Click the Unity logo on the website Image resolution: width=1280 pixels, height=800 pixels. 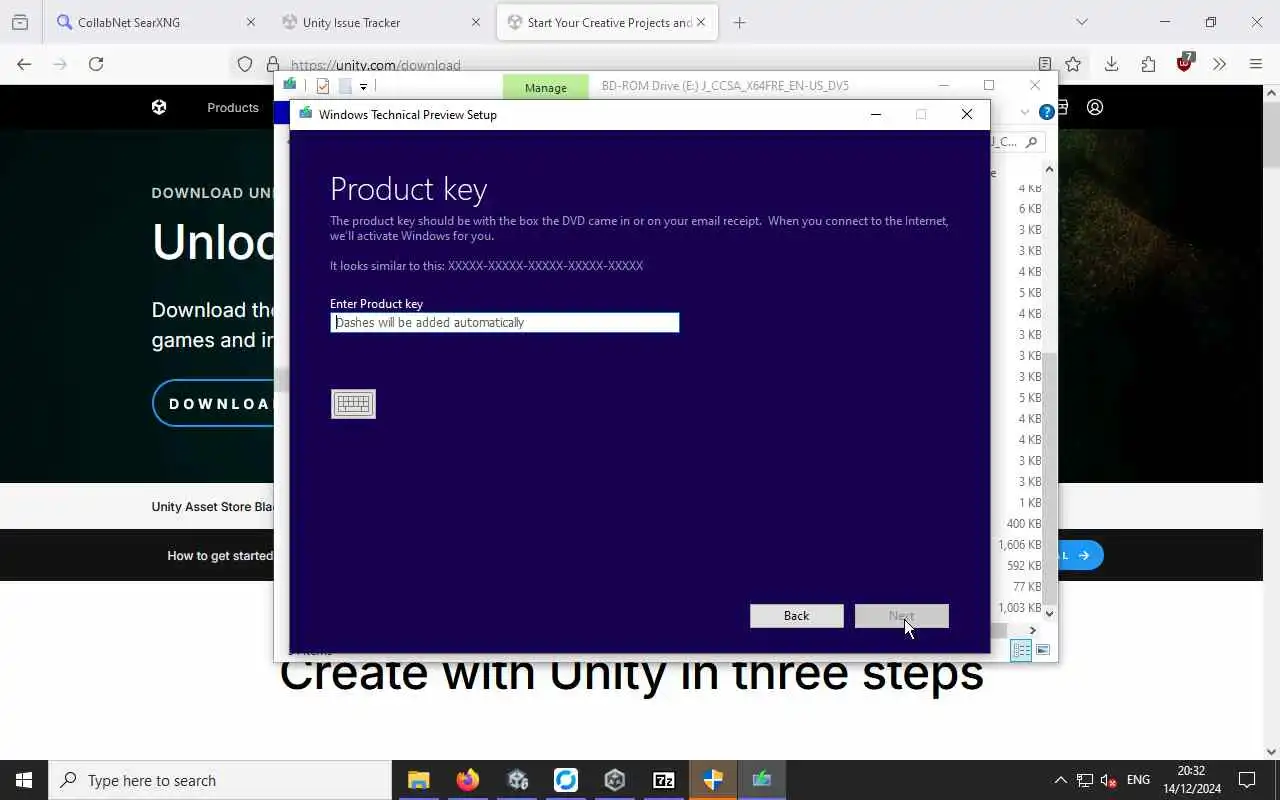point(159,107)
